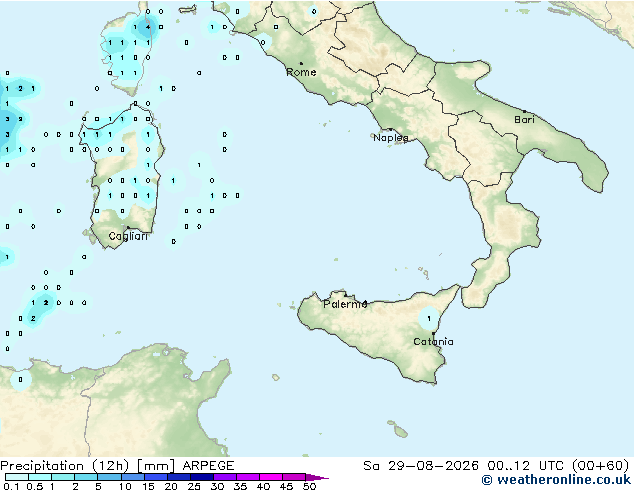Pick the 0.5–1 mm legend swatch
This screenshot has height=490, width=634.
click(x=40, y=477)
